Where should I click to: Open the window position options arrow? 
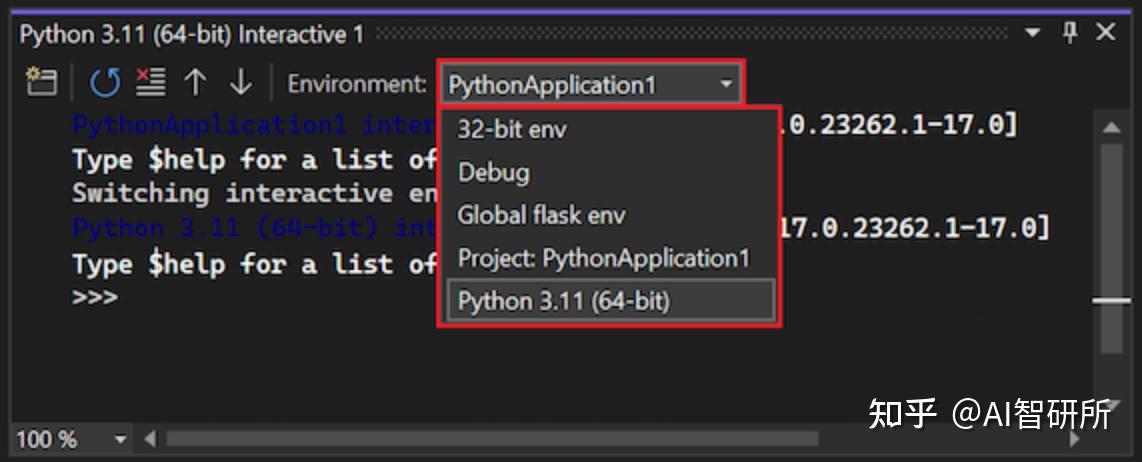[1033, 34]
